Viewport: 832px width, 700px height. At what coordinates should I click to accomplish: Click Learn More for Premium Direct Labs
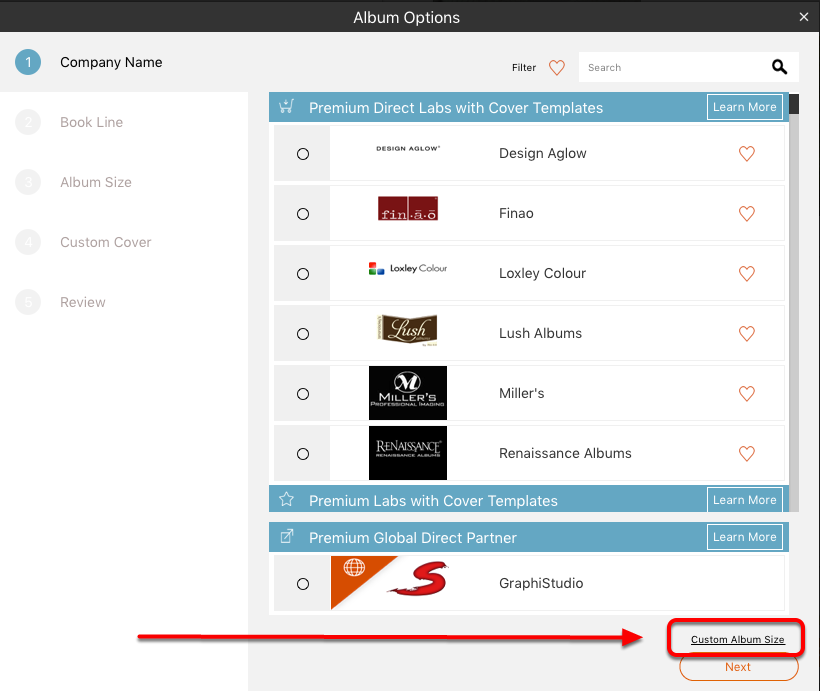(744, 107)
